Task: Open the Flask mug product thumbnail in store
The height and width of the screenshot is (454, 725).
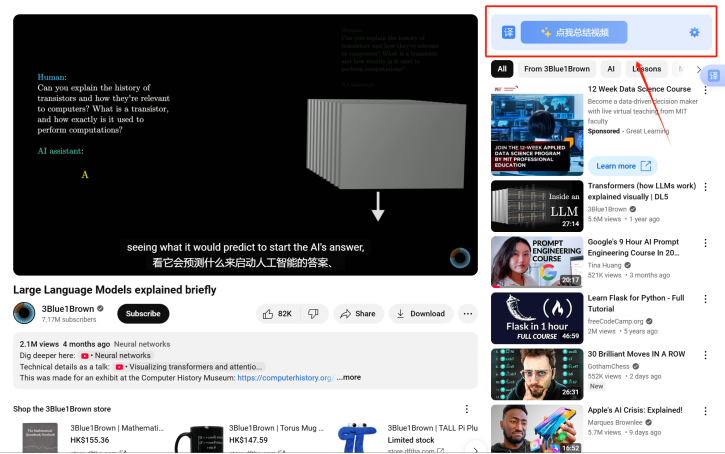Action: point(199,439)
